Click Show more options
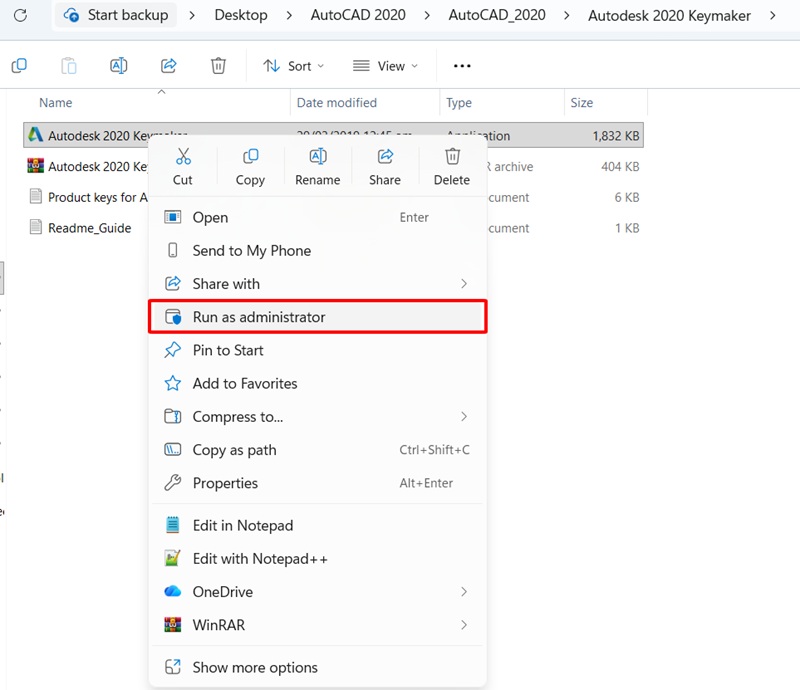The width and height of the screenshot is (800, 690). [256, 667]
